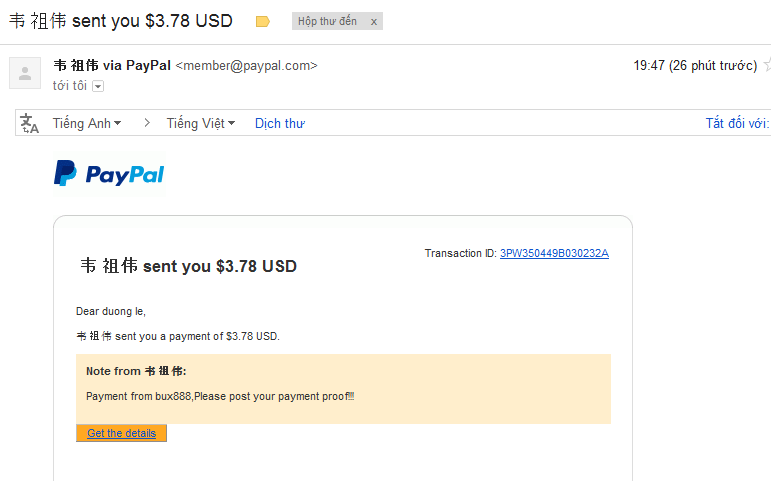Open the Tiếng Việt target language dropdown
The height and width of the screenshot is (481, 771).
[200, 123]
